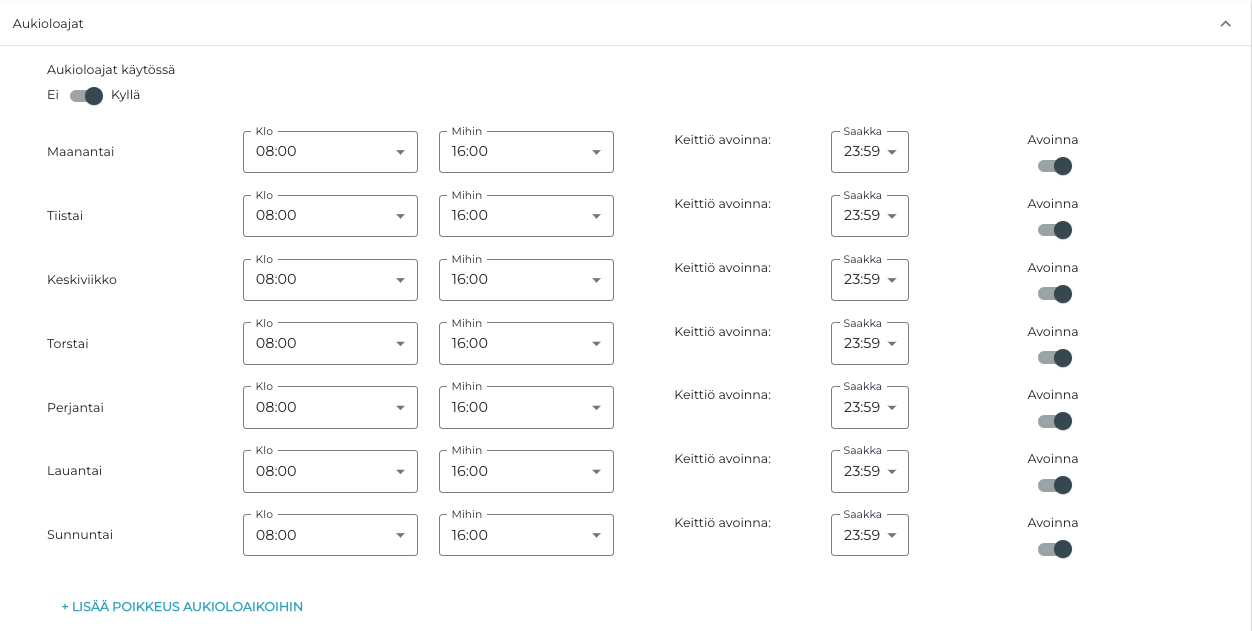Turn off Keskiviikko Avoinna toggle
The height and width of the screenshot is (631, 1252).
tap(1054, 294)
